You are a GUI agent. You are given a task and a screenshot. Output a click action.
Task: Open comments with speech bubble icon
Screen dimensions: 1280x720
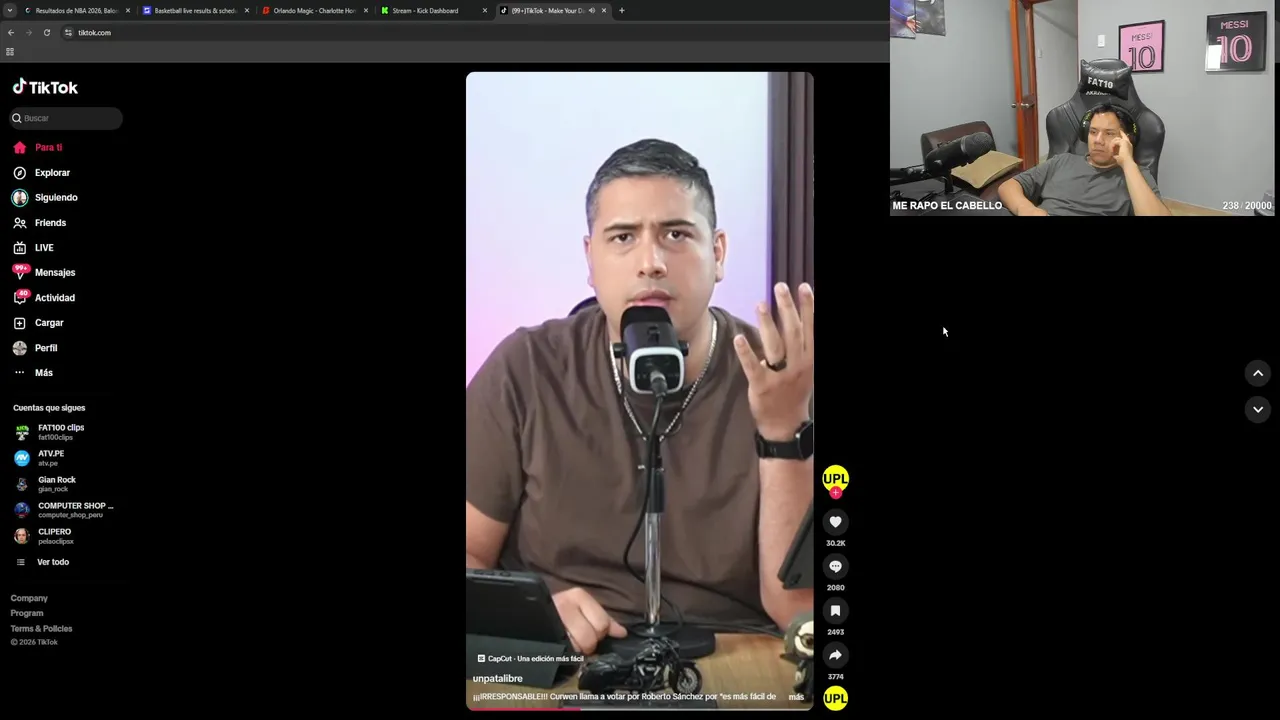pos(835,566)
